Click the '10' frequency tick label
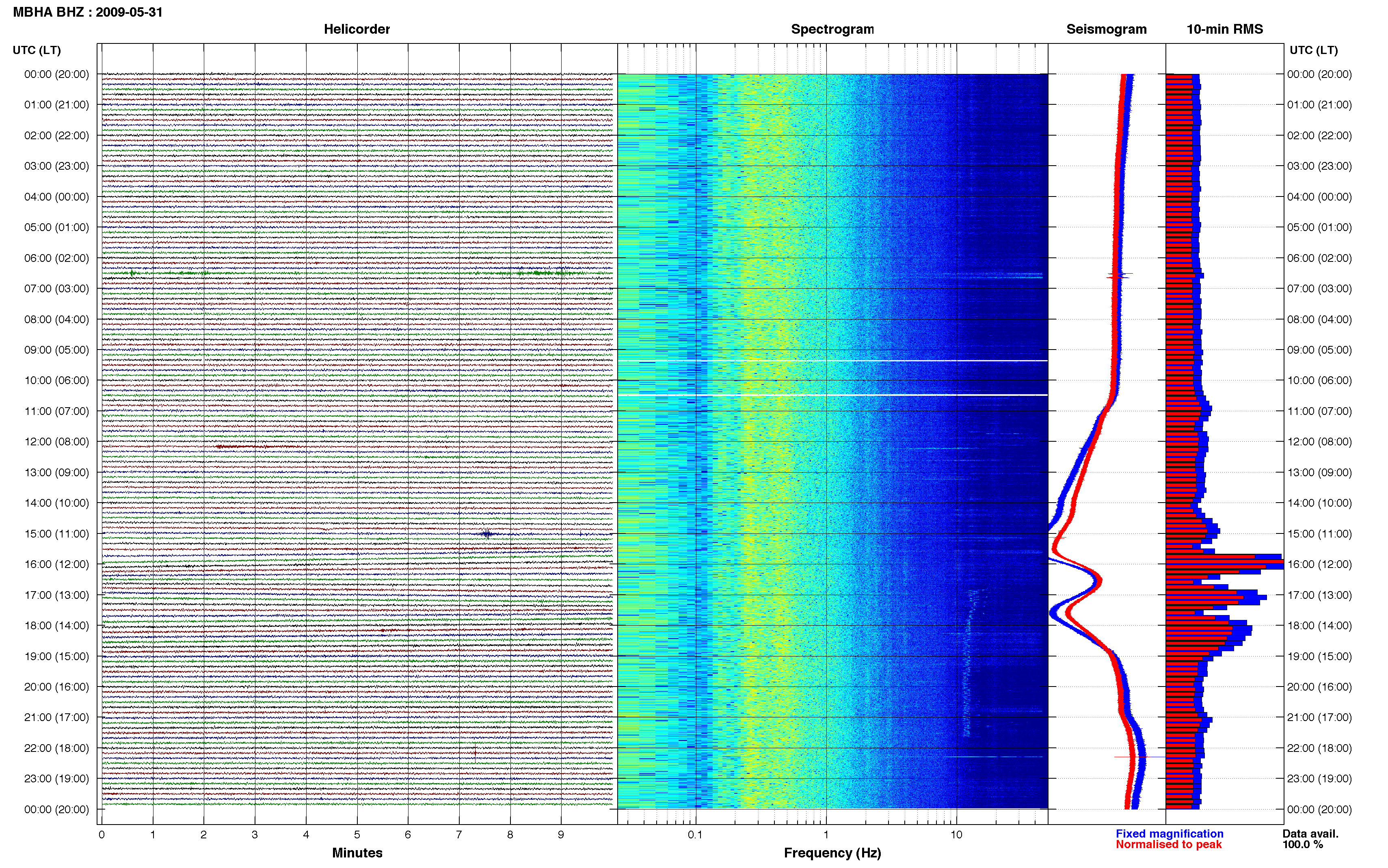Image resolution: width=1388 pixels, height=868 pixels. point(956,835)
